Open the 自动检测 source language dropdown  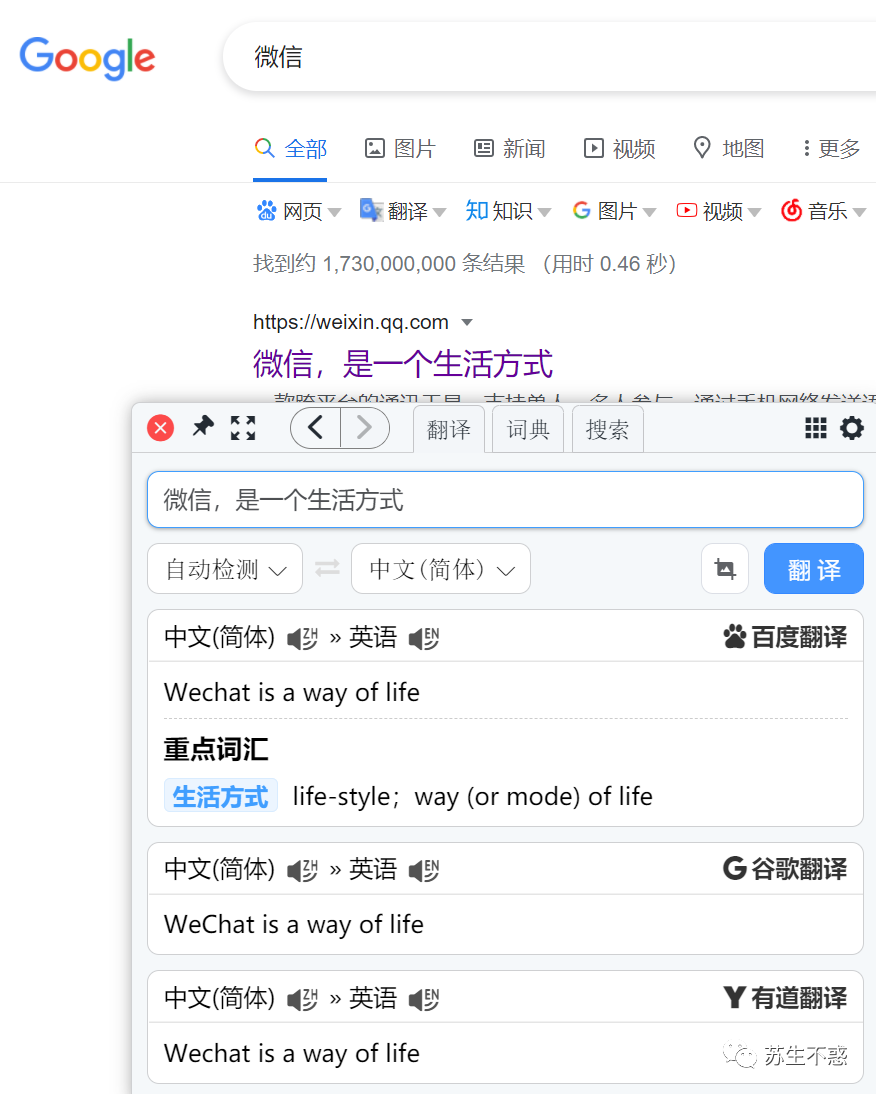pyautogui.click(x=225, y=569)
